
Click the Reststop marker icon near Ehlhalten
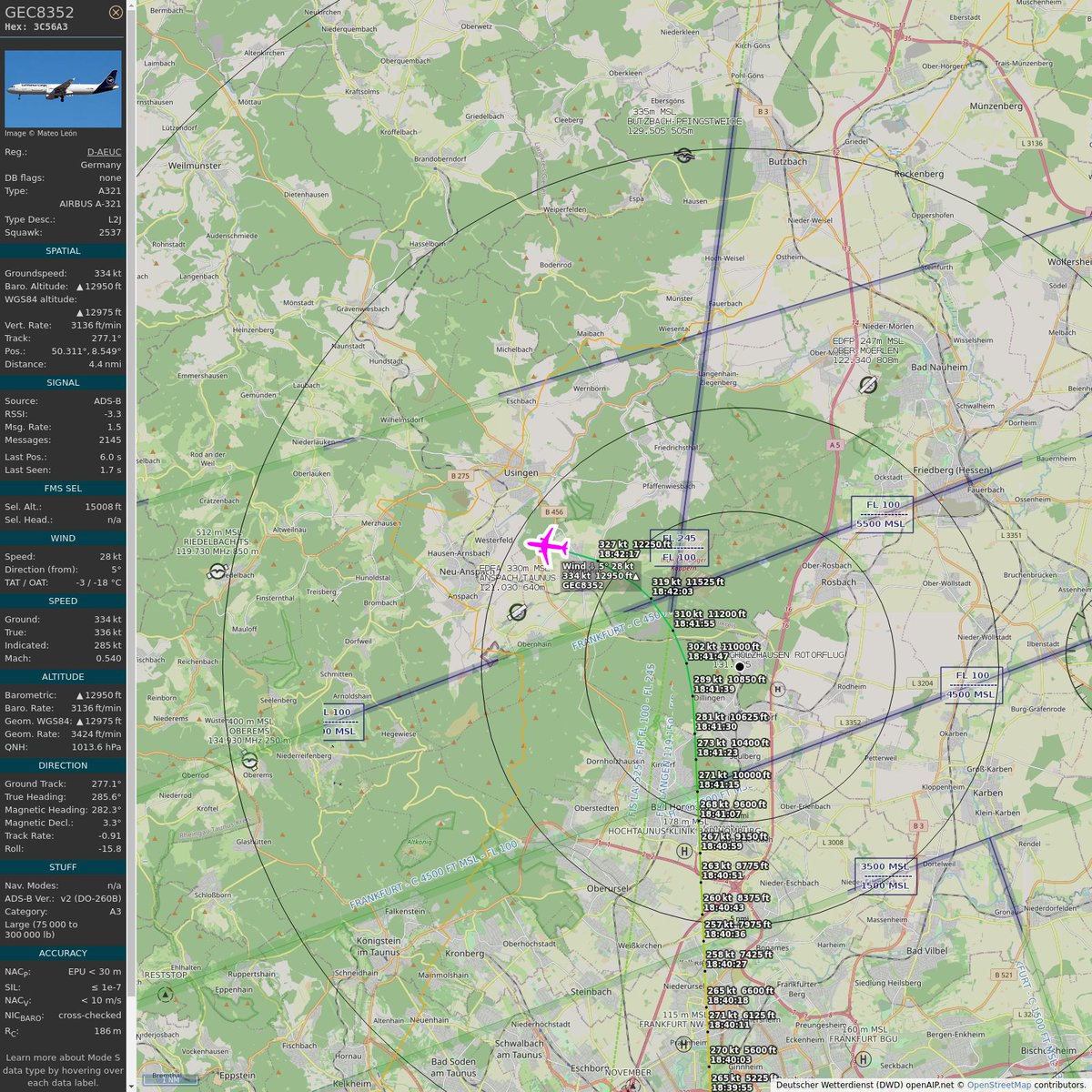(164, 996)
